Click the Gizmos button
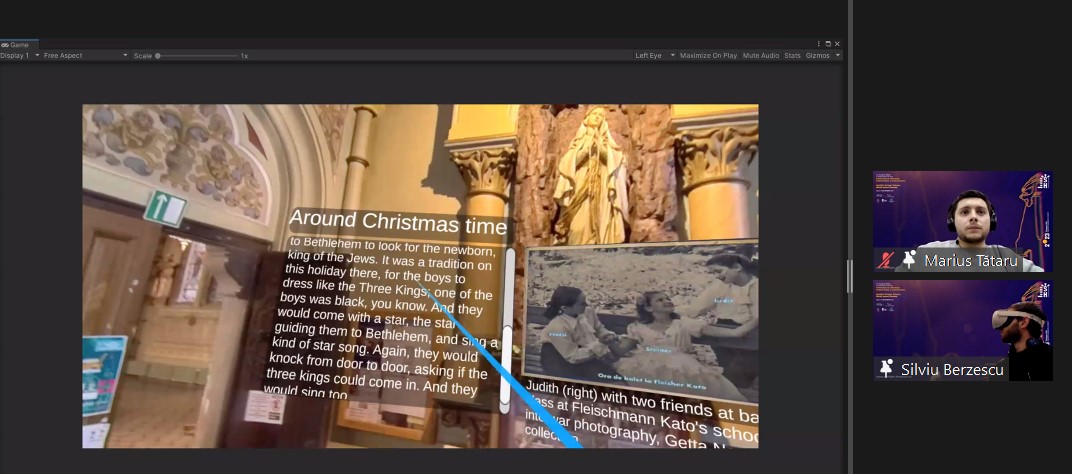Viewport: 1072px width, 474px height. (816, 56)
